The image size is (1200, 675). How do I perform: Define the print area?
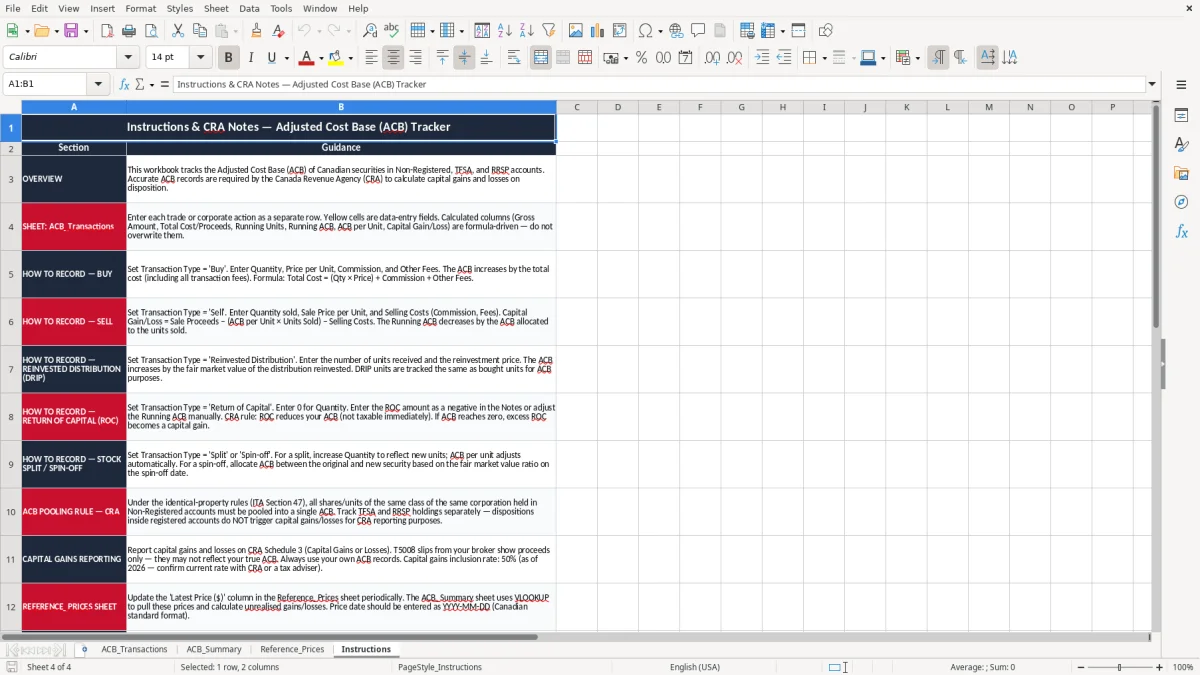[x=746, y=31]
